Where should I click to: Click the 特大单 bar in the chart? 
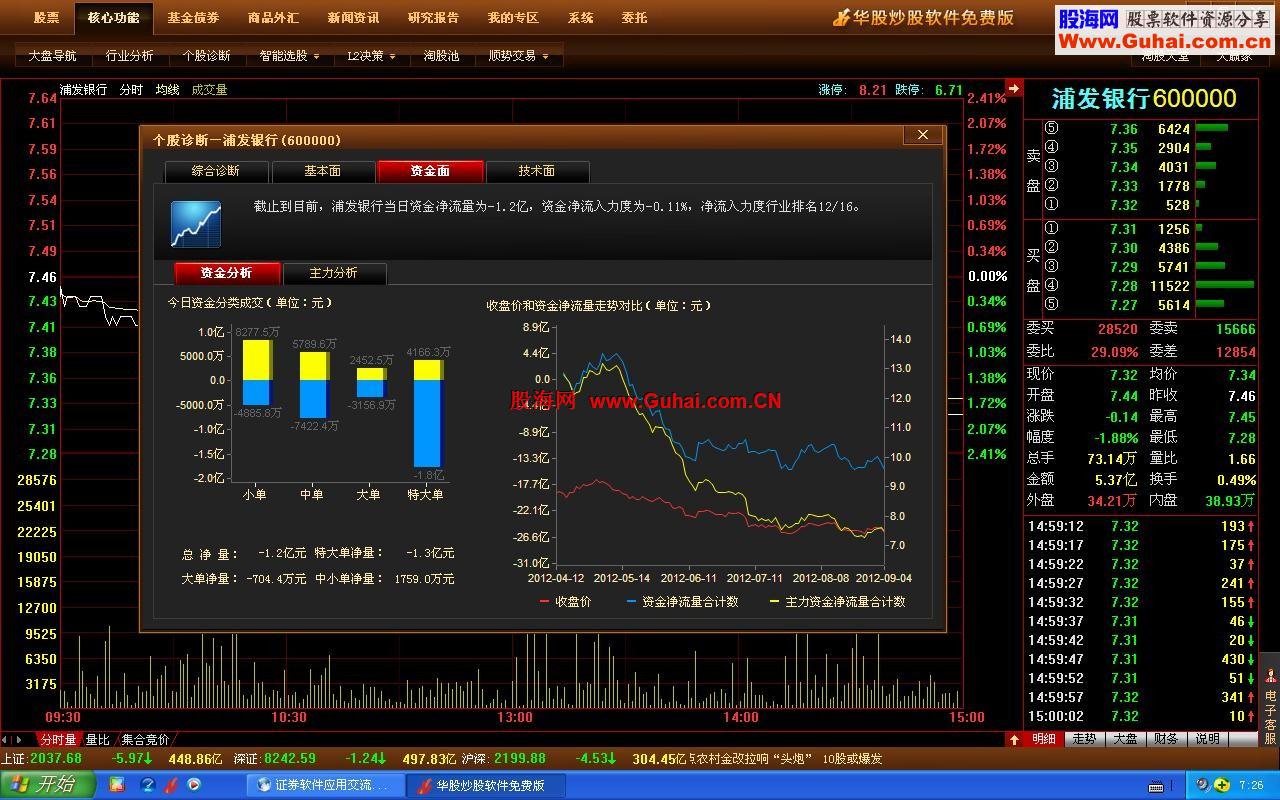coord(428,413)
